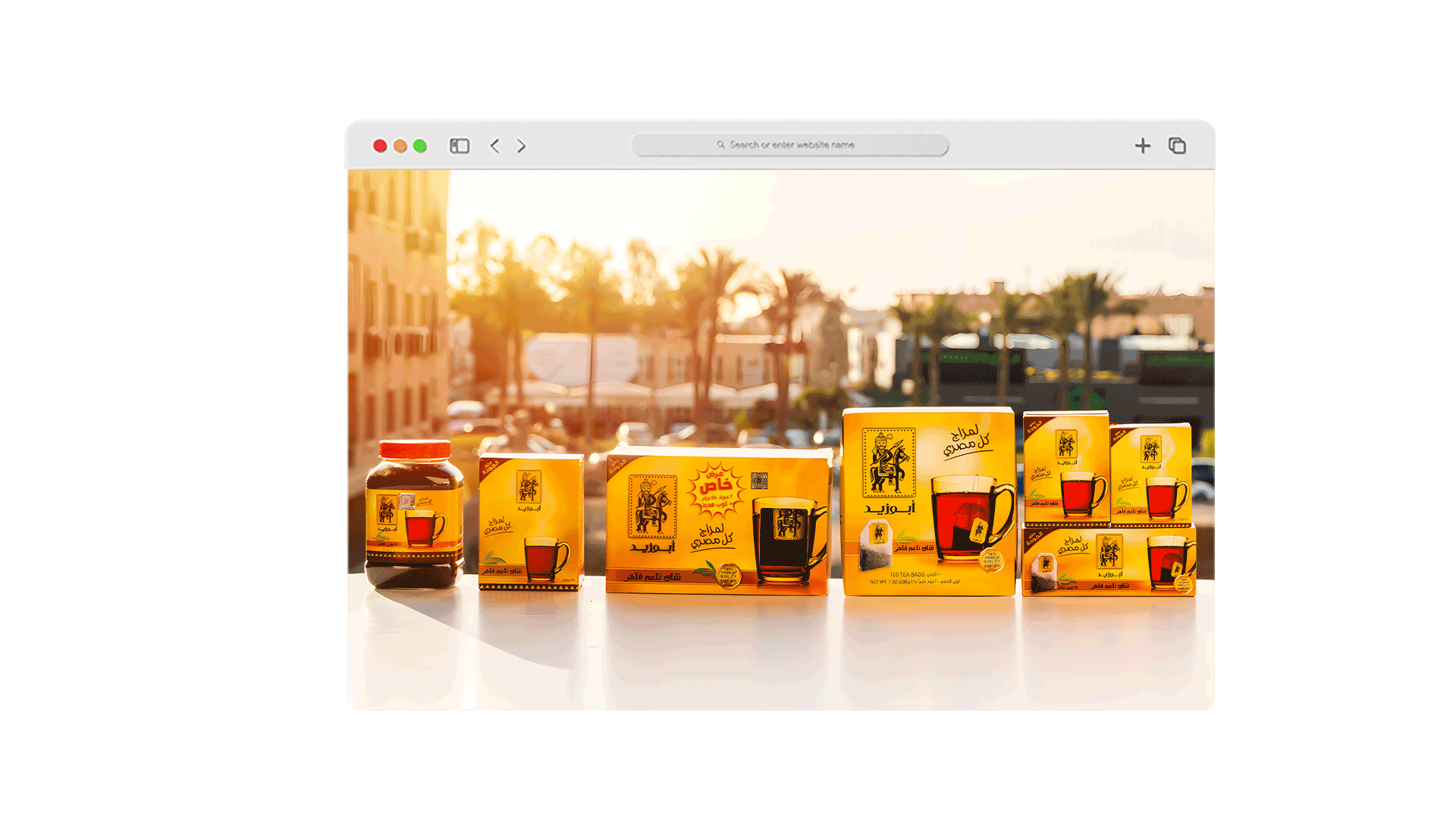1456x819 pixels.
Task: Select the small tea box beside the jar
Action: click(531, 522)
